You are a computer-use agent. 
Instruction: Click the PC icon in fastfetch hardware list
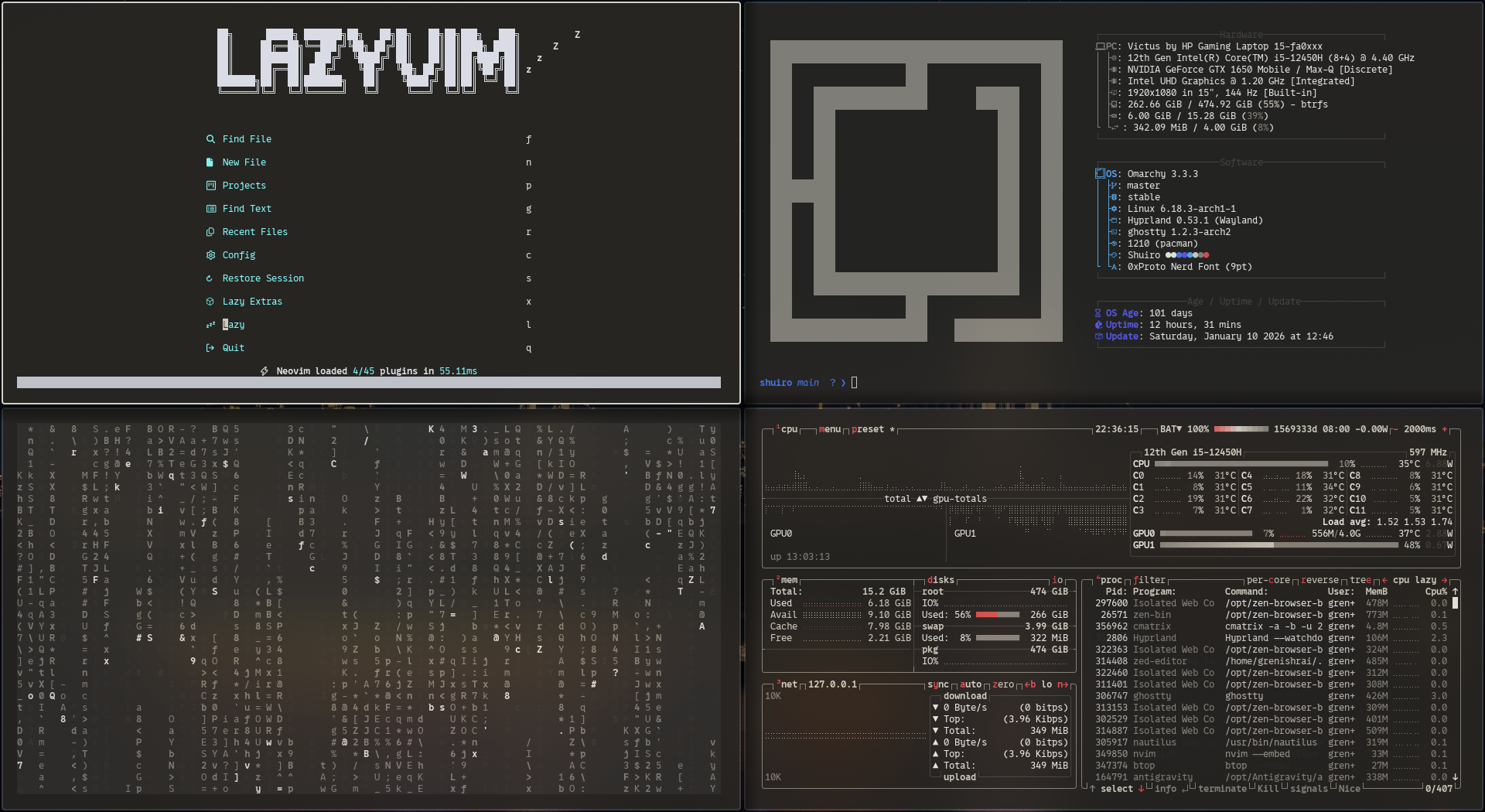point(1101,46)
